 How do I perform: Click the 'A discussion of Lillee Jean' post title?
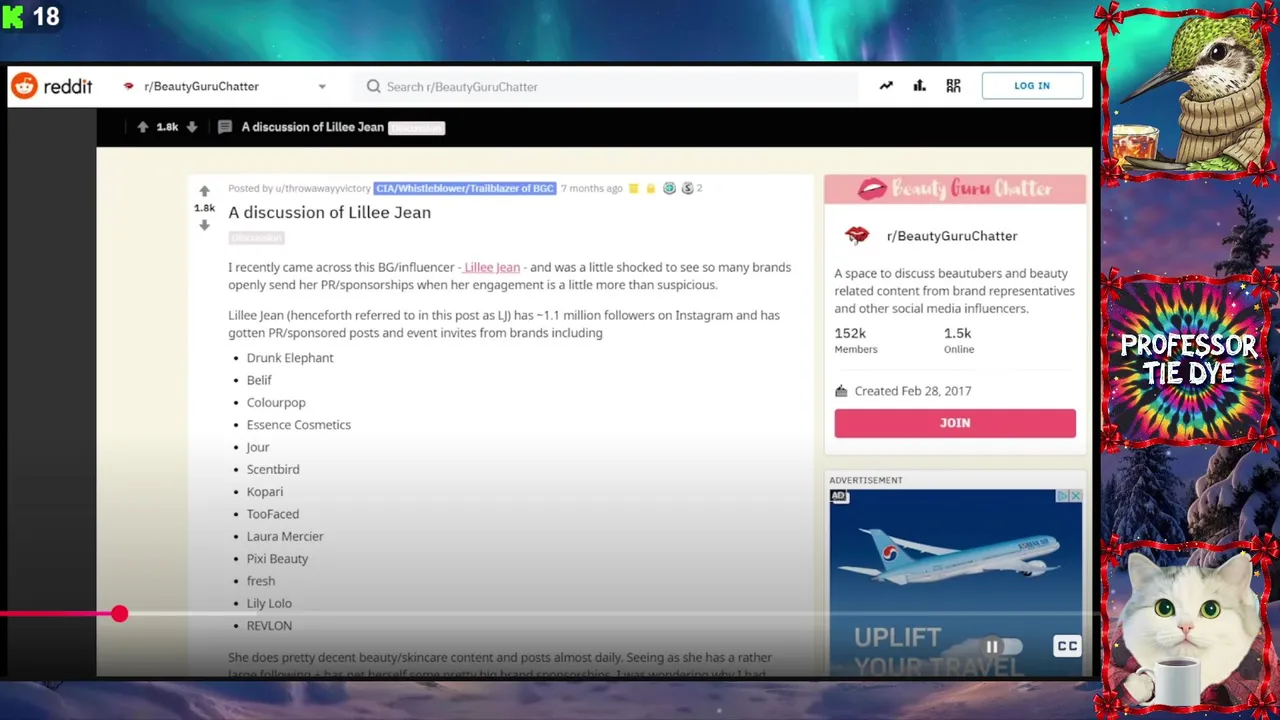coord(330,212)
